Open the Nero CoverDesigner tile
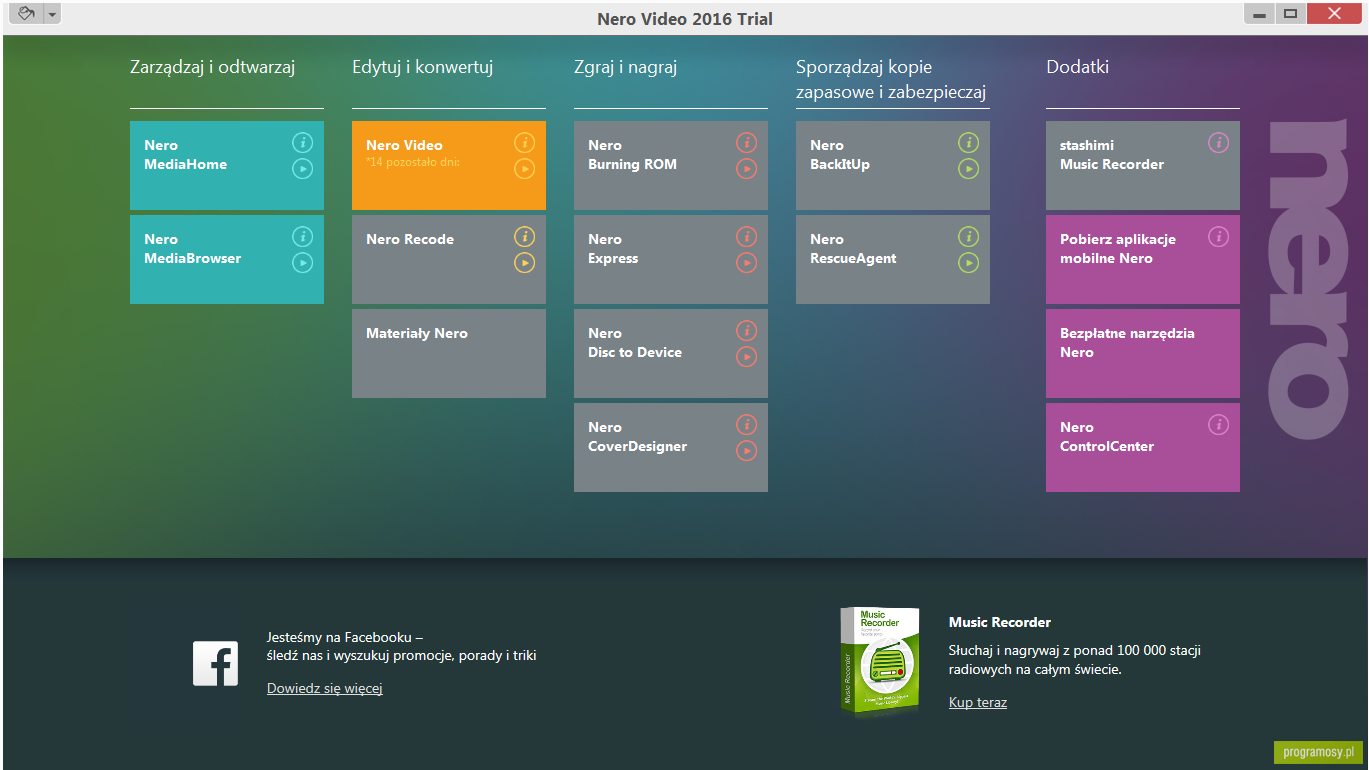This screenshot has width=1369, height=770. [671, 447]
